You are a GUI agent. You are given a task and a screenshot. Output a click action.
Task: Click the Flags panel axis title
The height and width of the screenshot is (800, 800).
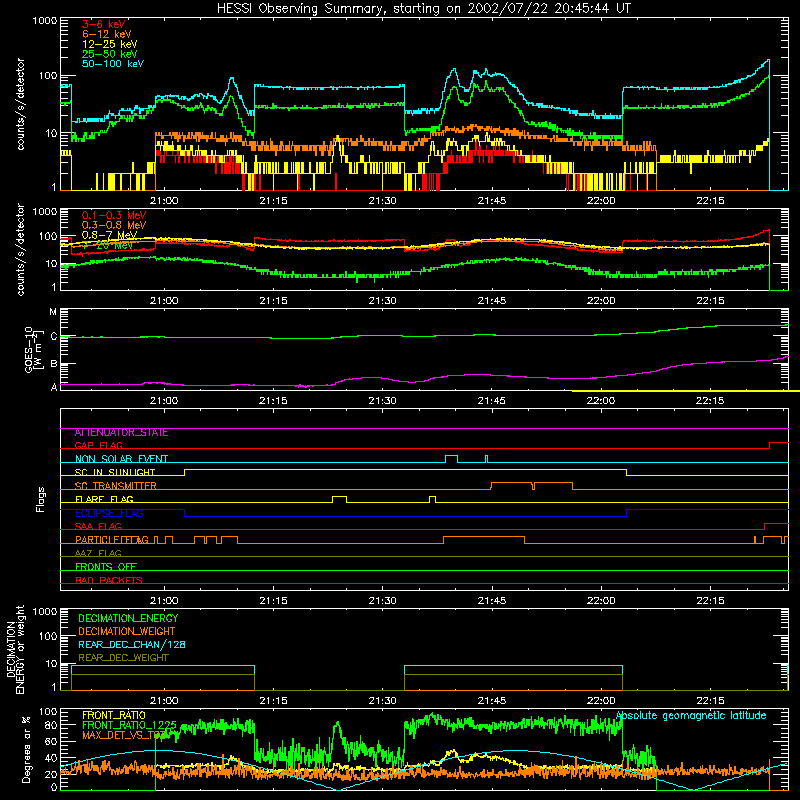pos(41,499)
